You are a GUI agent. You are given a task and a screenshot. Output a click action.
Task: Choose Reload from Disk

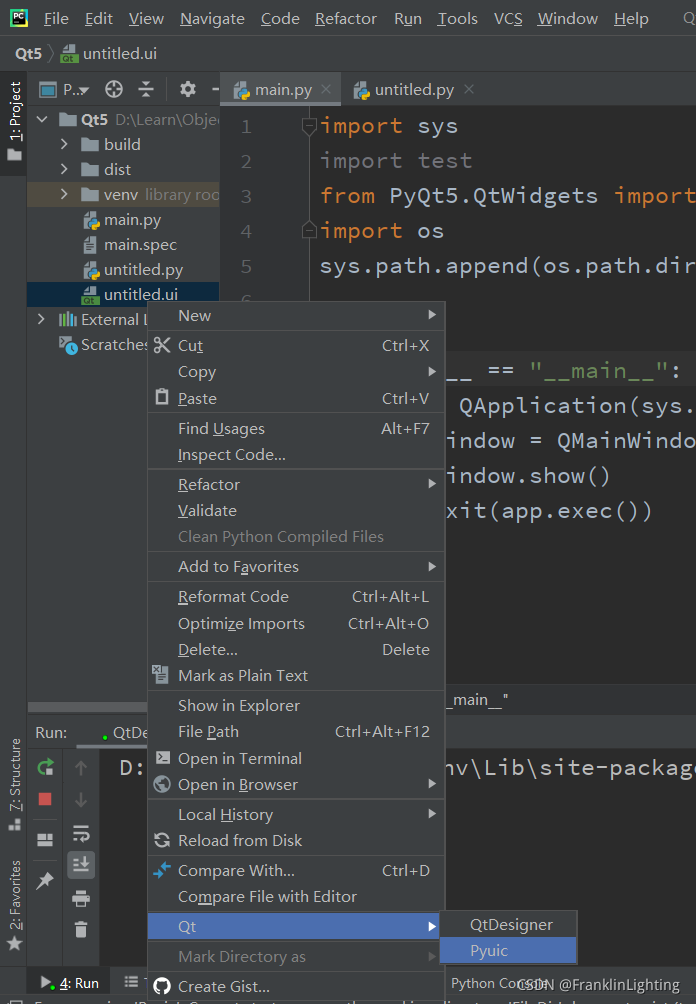pos(296,841)
